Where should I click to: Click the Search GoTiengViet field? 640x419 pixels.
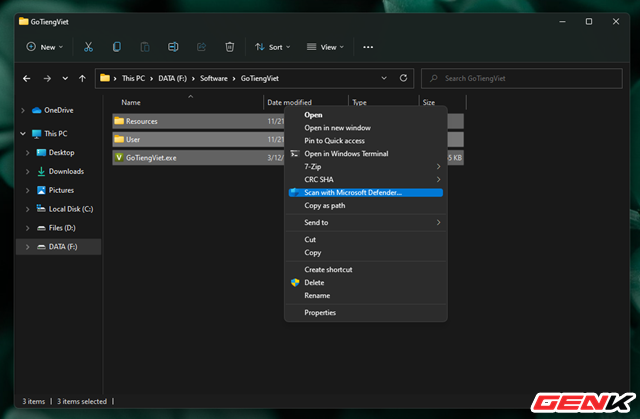522,78
